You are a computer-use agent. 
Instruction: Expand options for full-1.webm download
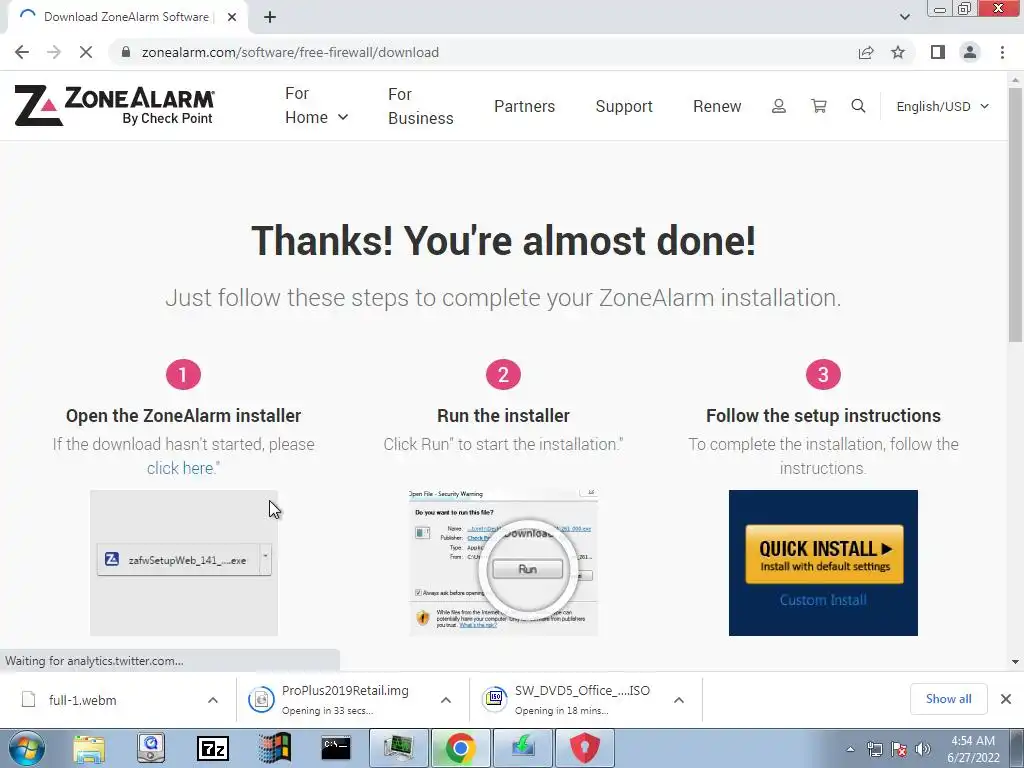[x=213, y=700]
